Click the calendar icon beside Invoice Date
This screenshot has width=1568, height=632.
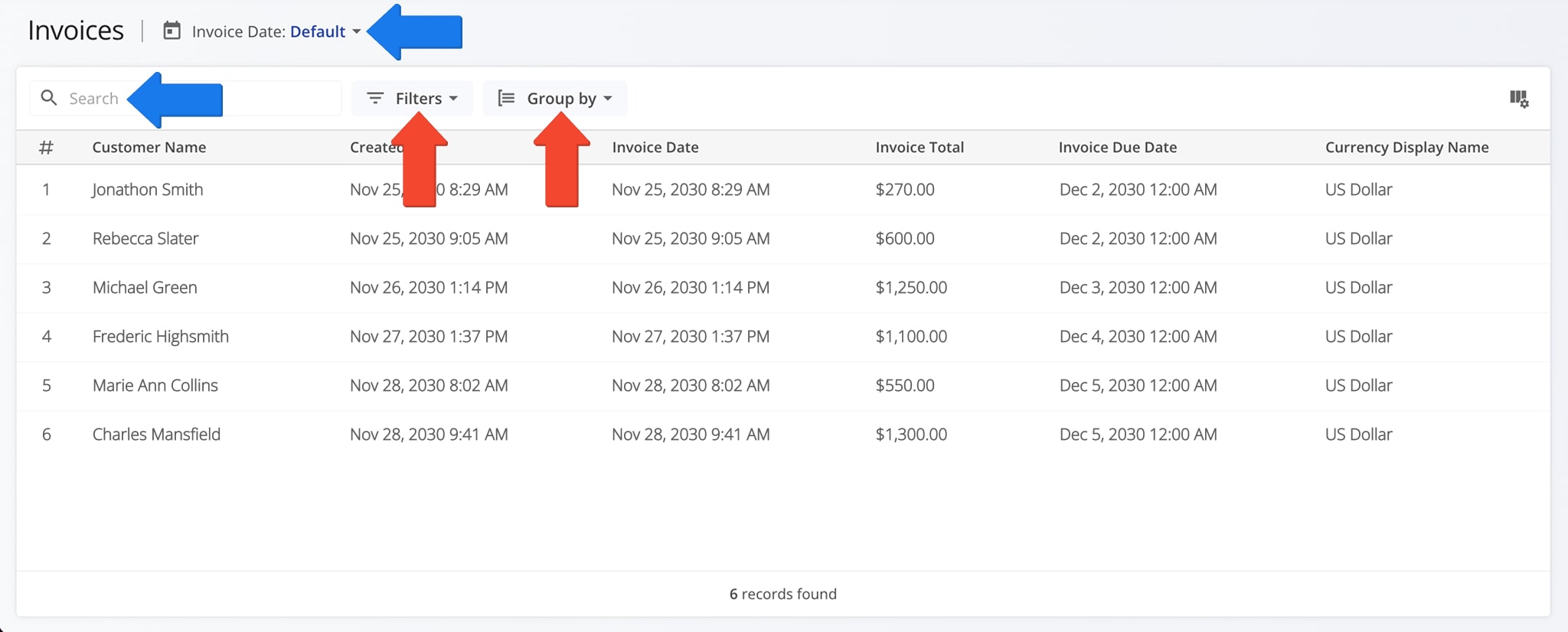pos(172,31)
